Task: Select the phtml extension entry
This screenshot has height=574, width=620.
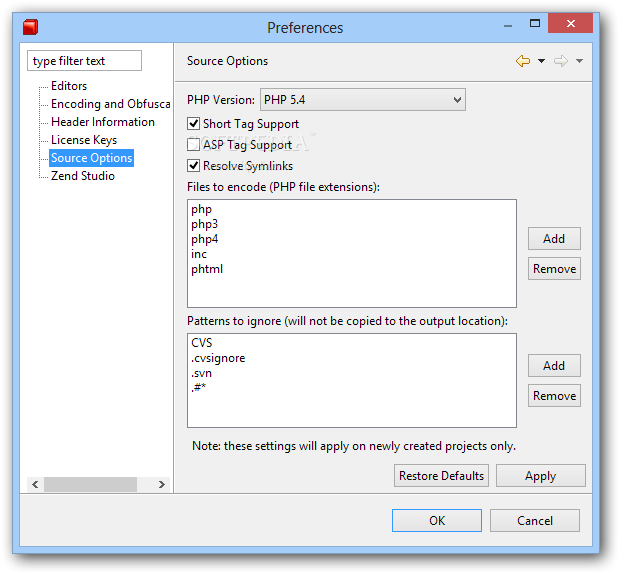Action: [207, 269]
